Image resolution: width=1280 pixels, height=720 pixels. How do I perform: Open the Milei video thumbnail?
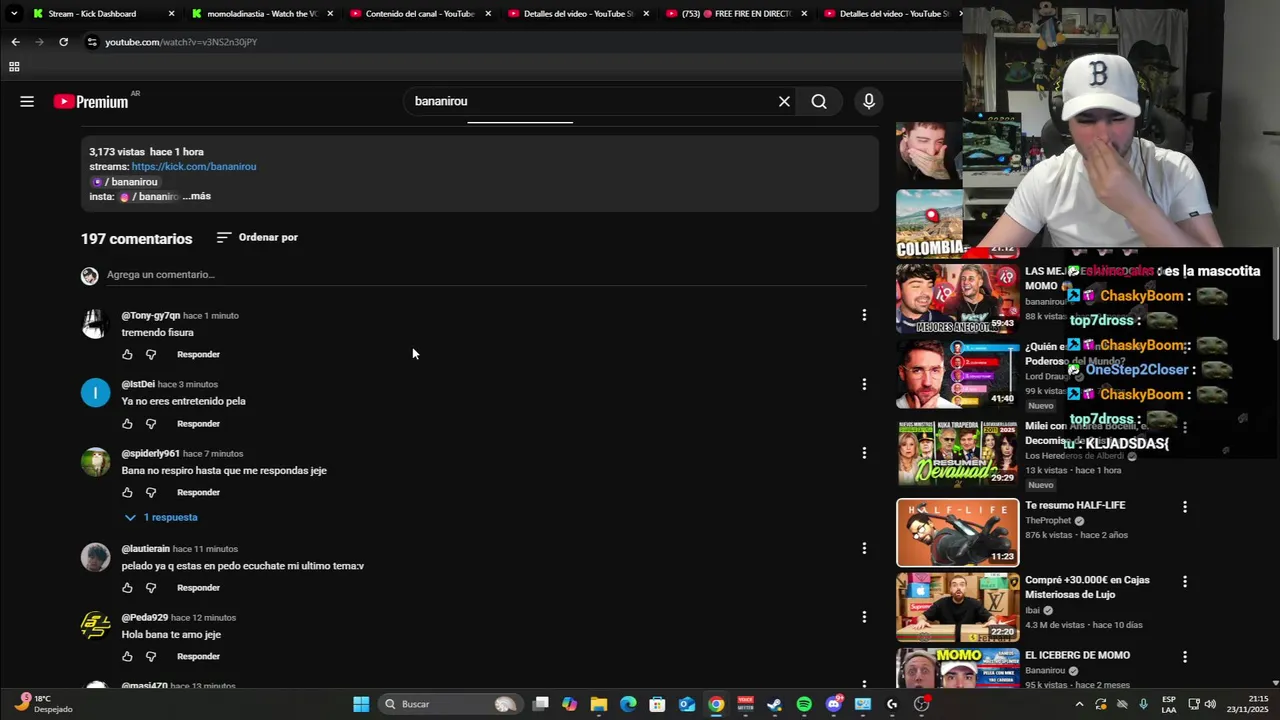pyautogui.click(x=957, y=452)
